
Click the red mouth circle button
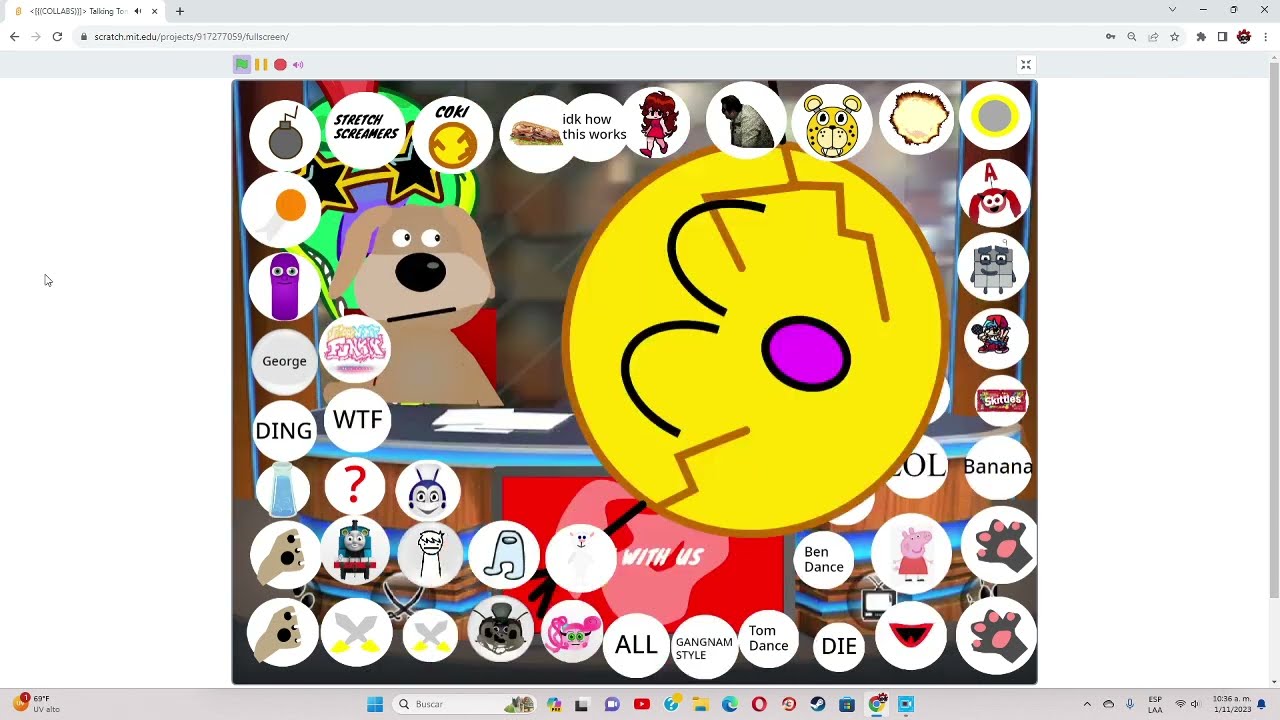(910, 635)
